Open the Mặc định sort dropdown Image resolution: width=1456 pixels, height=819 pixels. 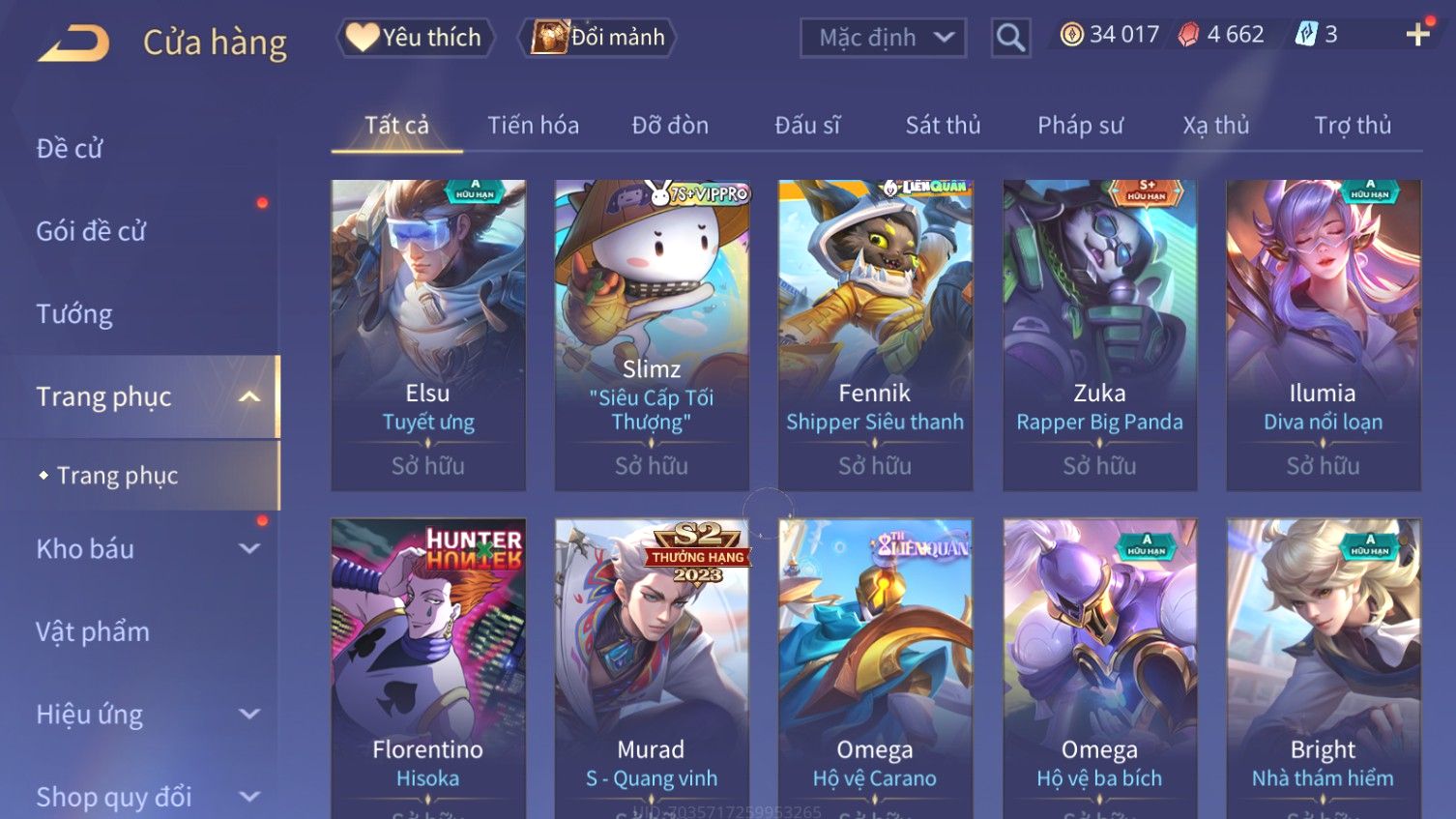coord(883,38)
